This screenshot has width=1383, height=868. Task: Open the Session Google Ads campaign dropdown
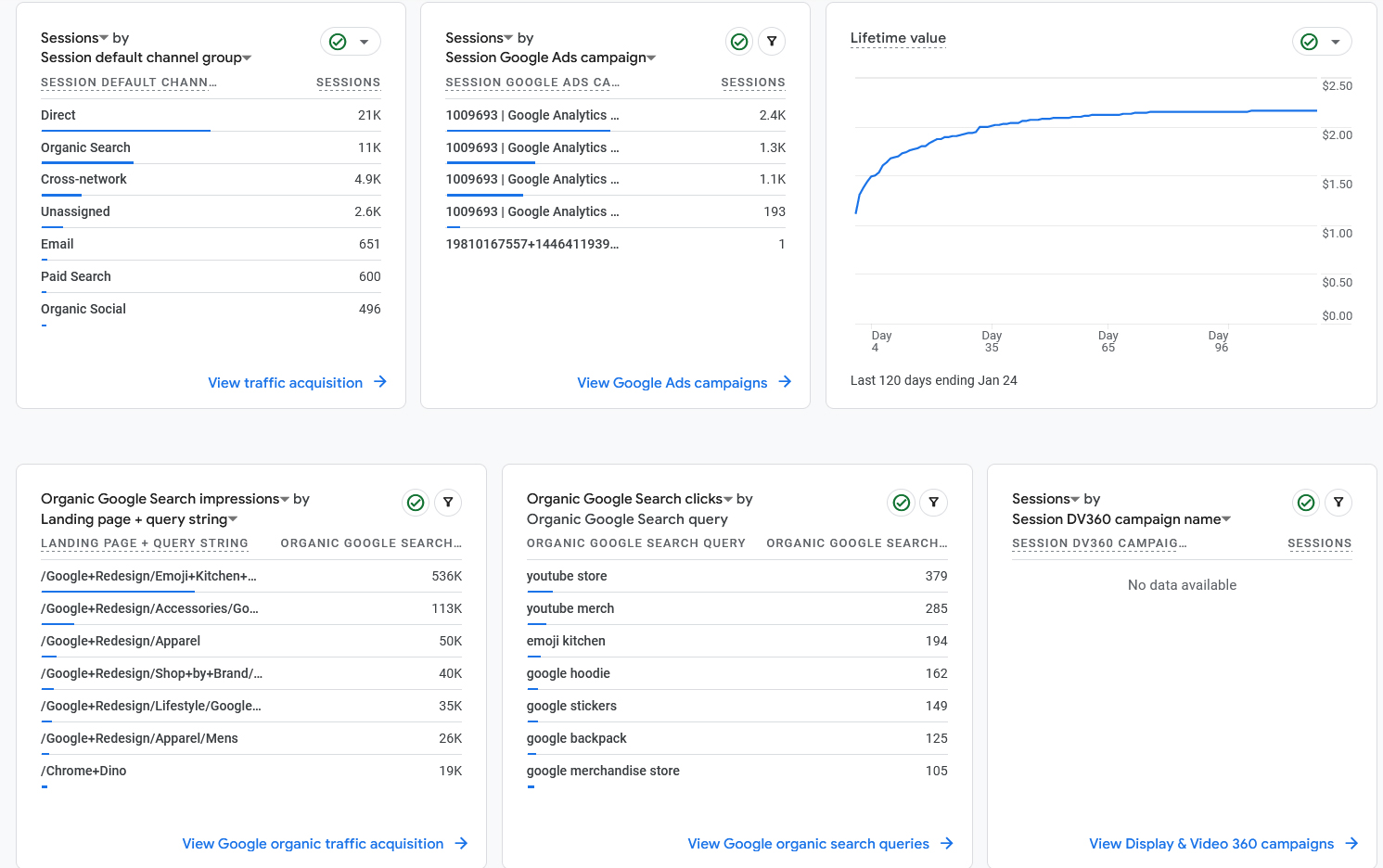coord(652,57)
